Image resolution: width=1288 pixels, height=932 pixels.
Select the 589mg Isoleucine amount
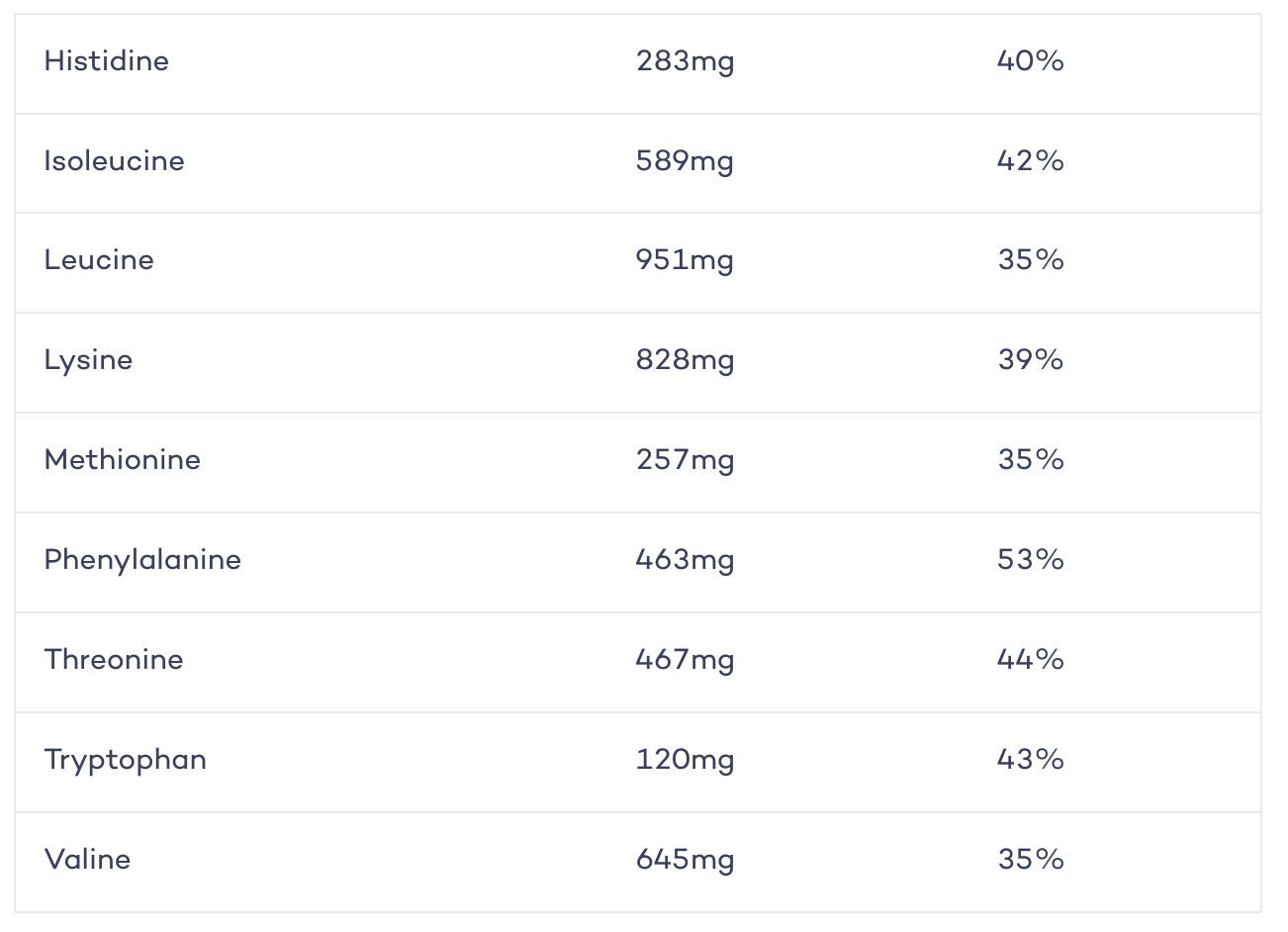(x=686, y=161)
